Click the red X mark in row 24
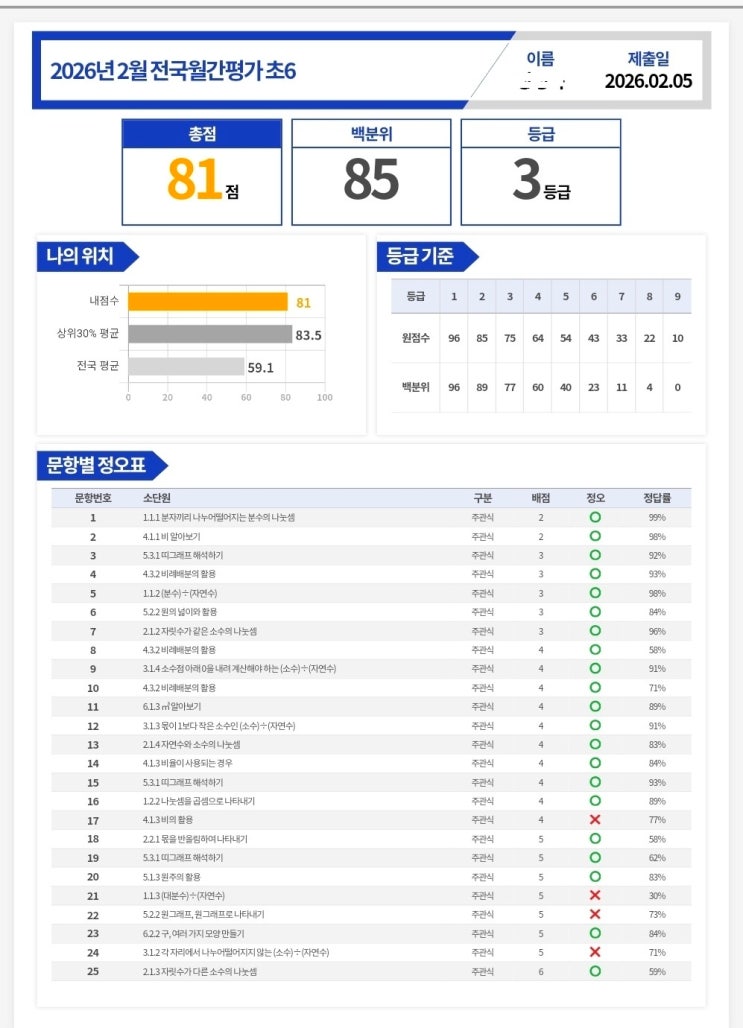The image size is (743, 1028). [x=595, y=953]
